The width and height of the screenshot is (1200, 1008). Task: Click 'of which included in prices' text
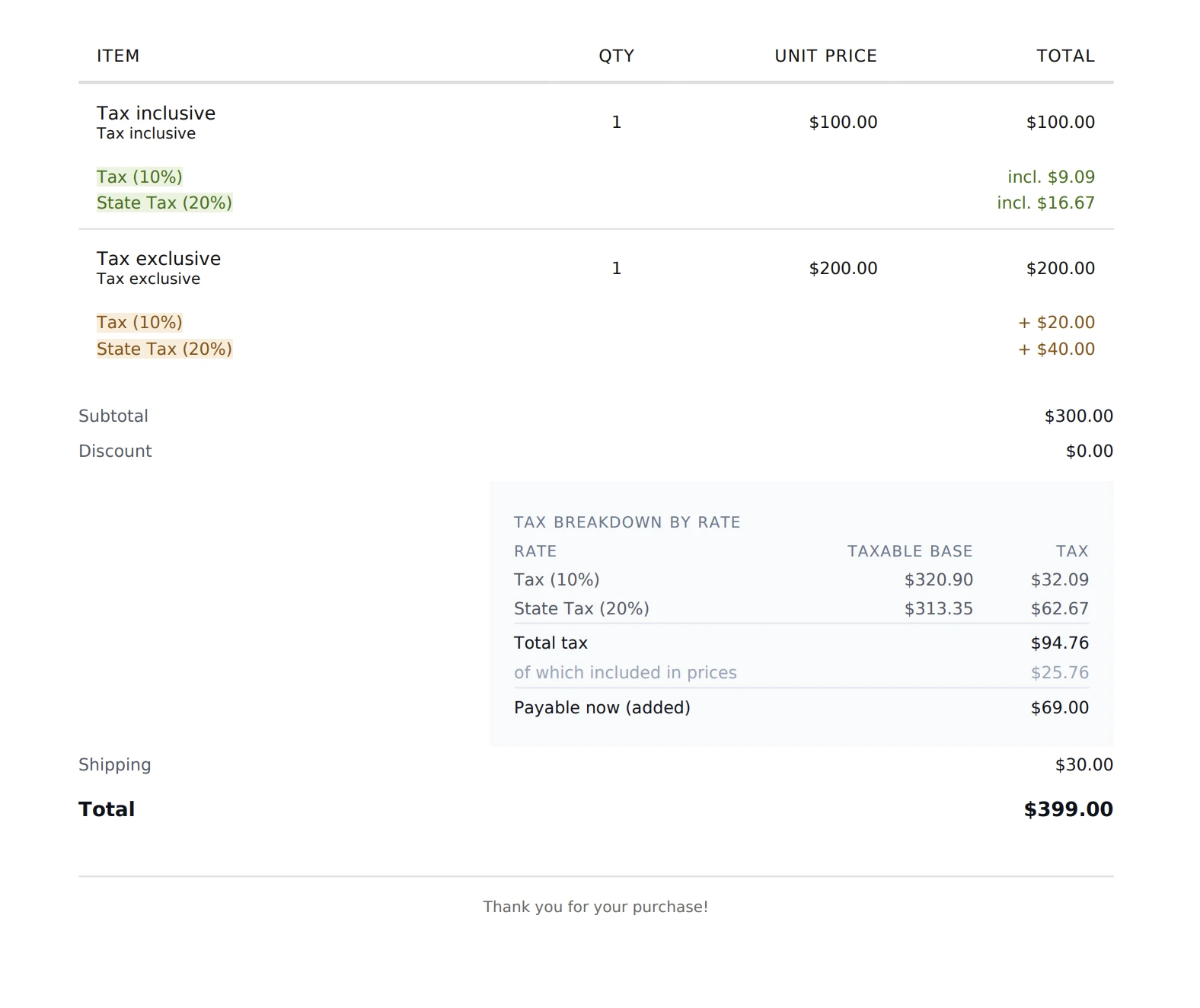click(625, 672)
